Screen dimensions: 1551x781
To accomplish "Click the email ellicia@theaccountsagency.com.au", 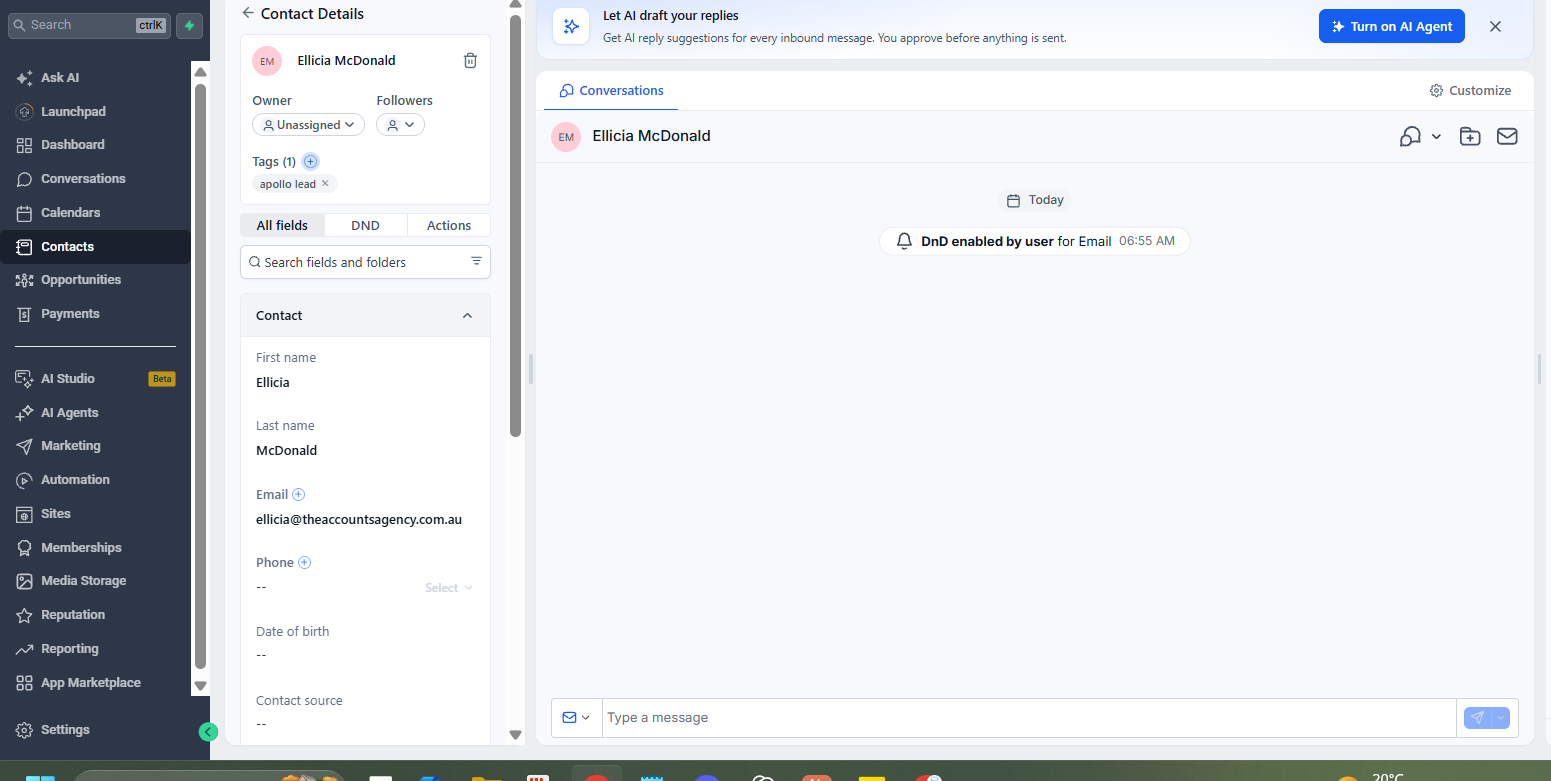I will (x=359, y=520).
